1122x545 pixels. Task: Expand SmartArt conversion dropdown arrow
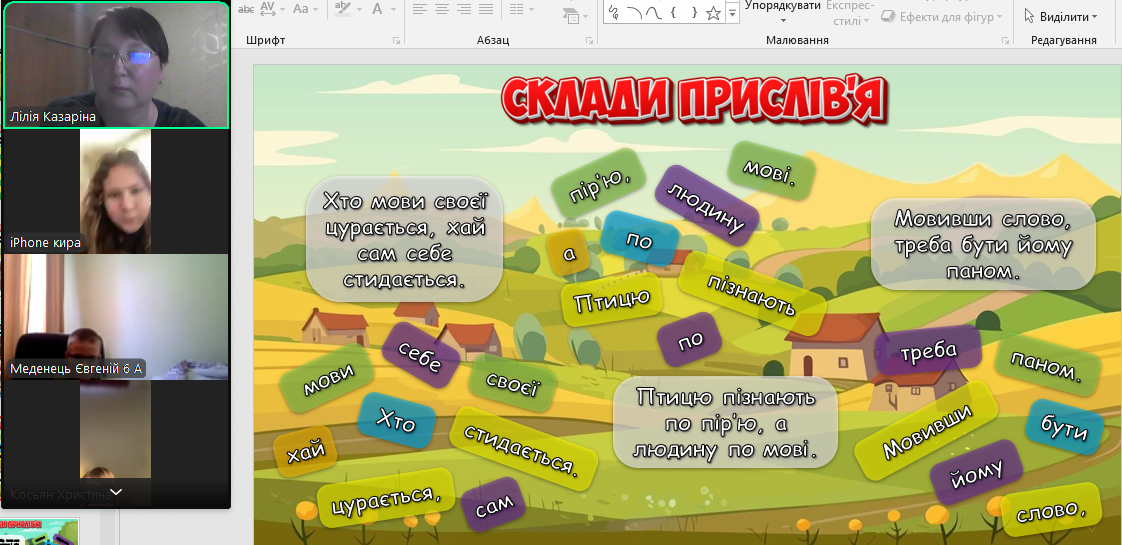pyautogui.click(x=584, y=16)
